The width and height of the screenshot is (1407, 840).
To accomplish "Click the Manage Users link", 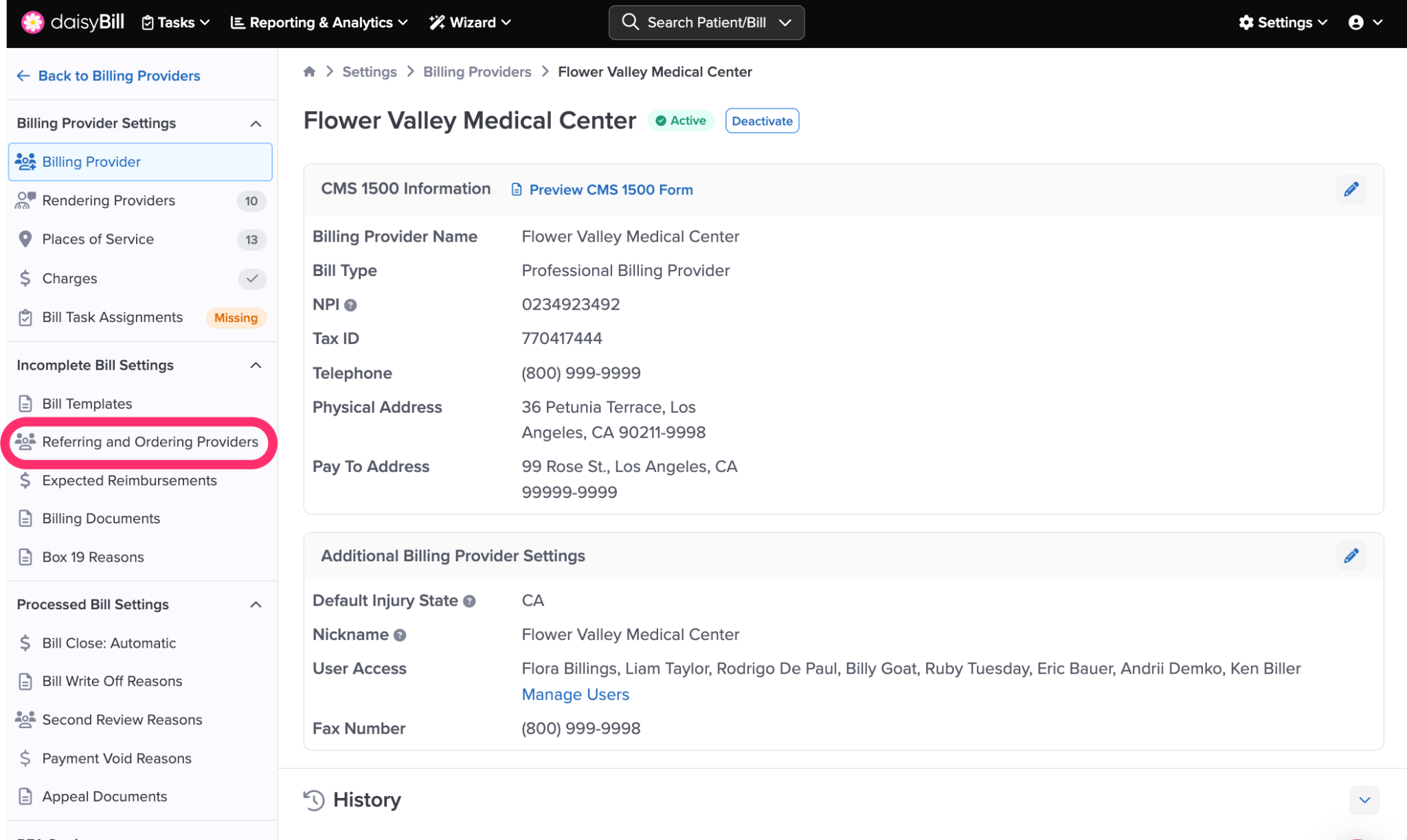I will click(x=575, y=694).
